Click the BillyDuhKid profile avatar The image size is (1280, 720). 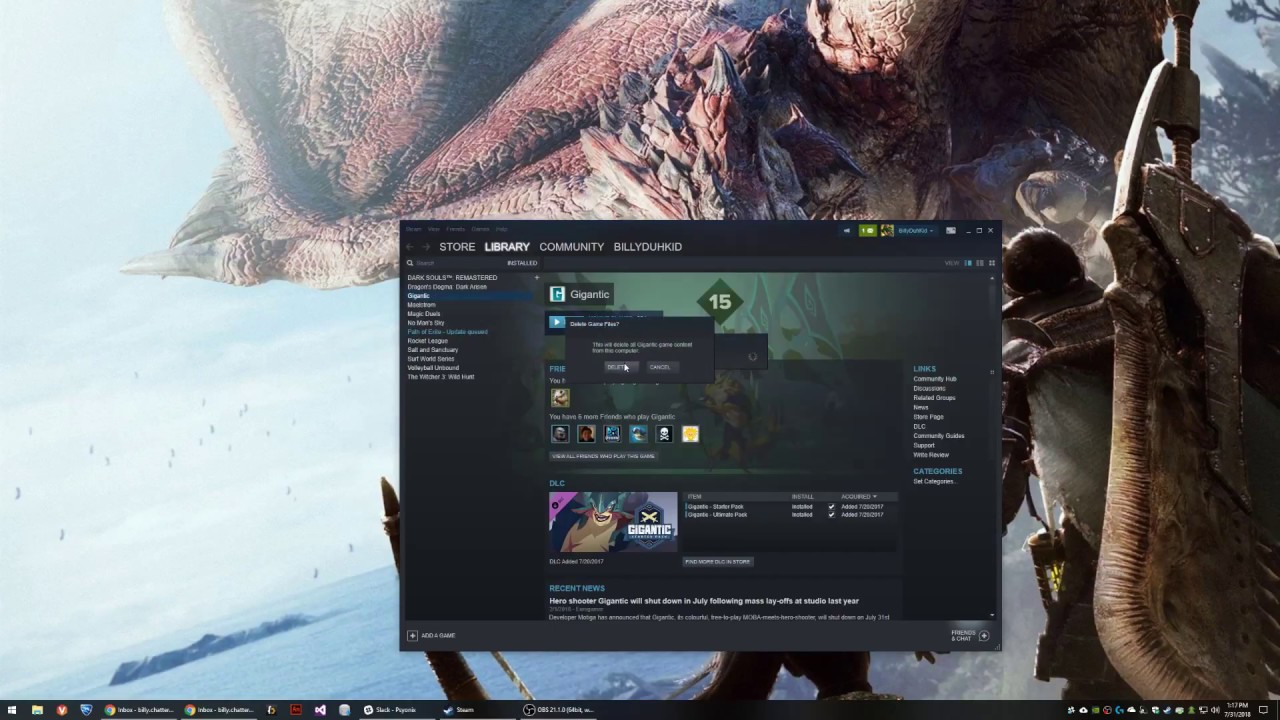[x=887, y=231]
